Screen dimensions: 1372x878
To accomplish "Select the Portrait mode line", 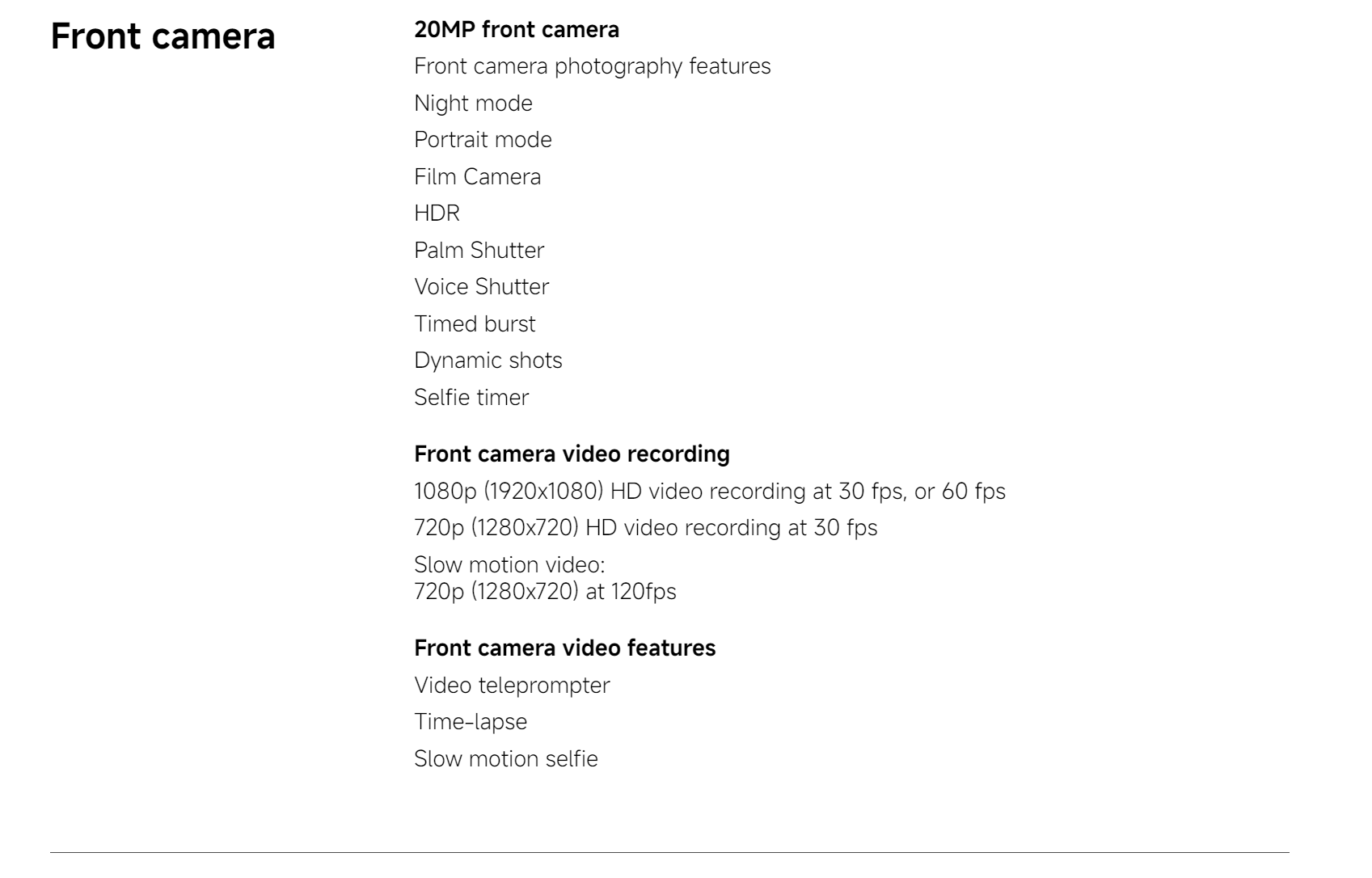I will 483,140.
